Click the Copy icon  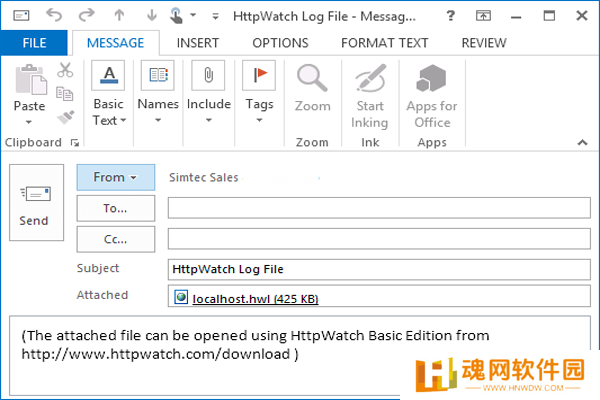(64, 93)
